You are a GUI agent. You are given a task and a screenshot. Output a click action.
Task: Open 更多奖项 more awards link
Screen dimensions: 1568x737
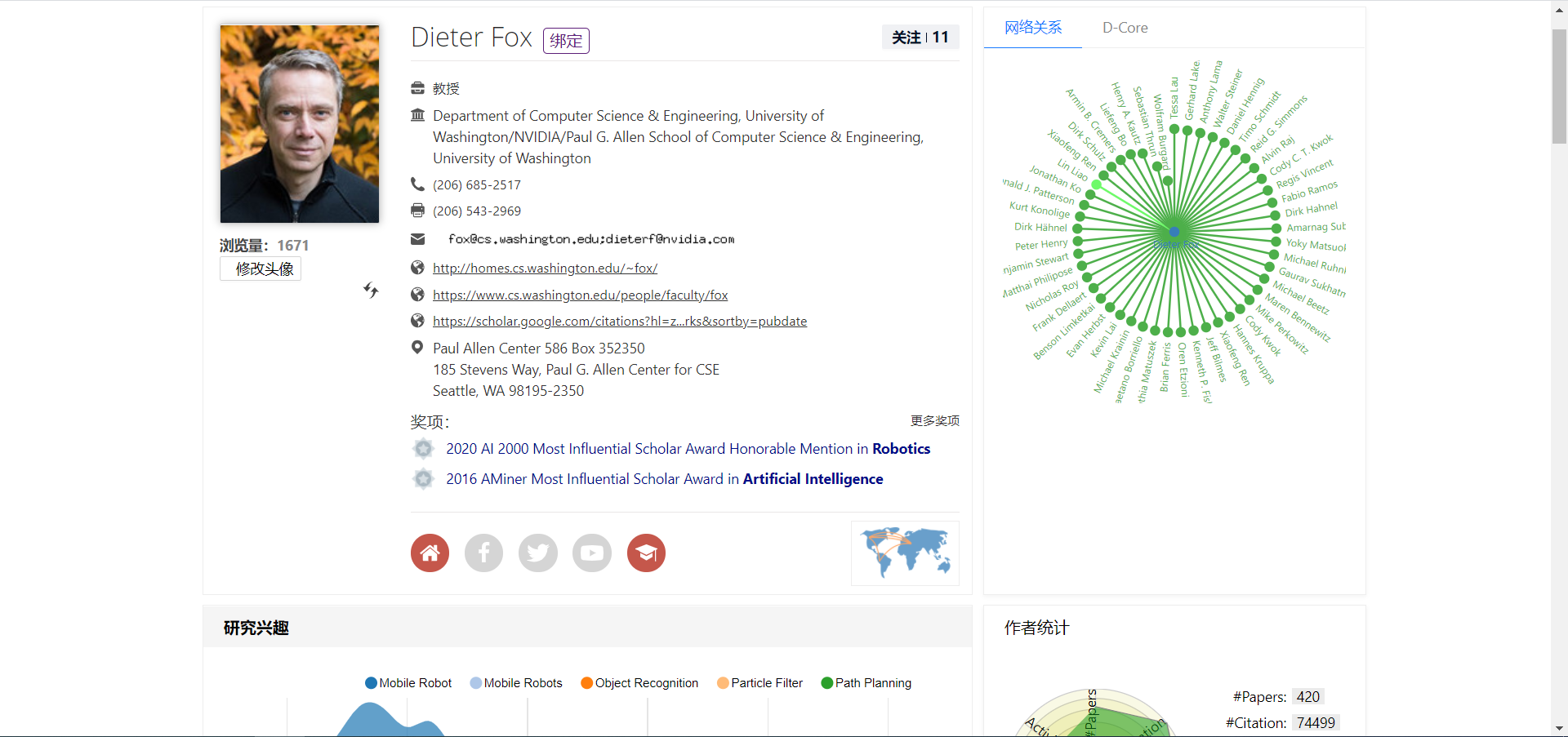(x=935, y=420)
